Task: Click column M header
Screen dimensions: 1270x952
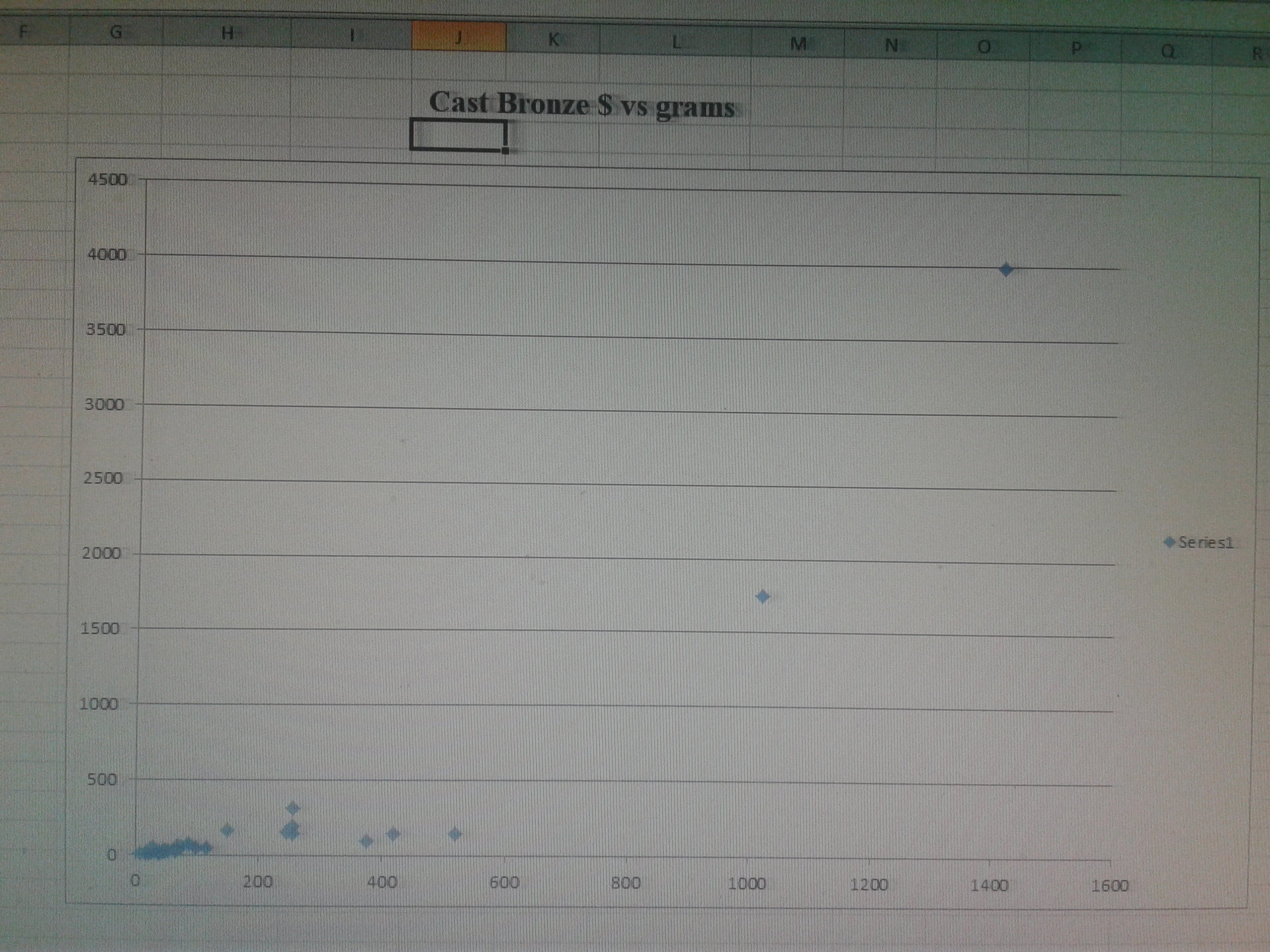Action: (798, 44)
